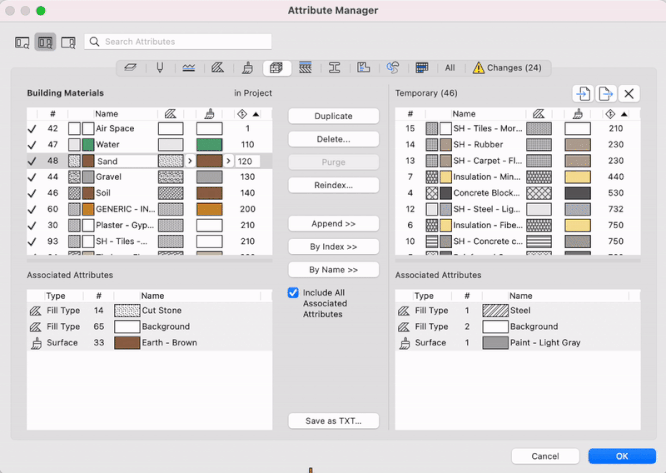Toggle the checkmark for SH - Tiles row 93
The width and height of the screenshot is (666, 473).
pos(32,242)
